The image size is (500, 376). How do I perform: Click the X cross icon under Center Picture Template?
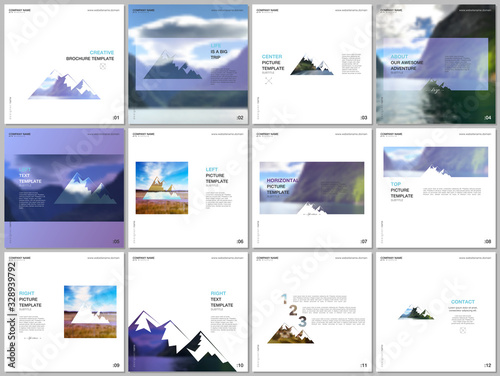(268, 80)
